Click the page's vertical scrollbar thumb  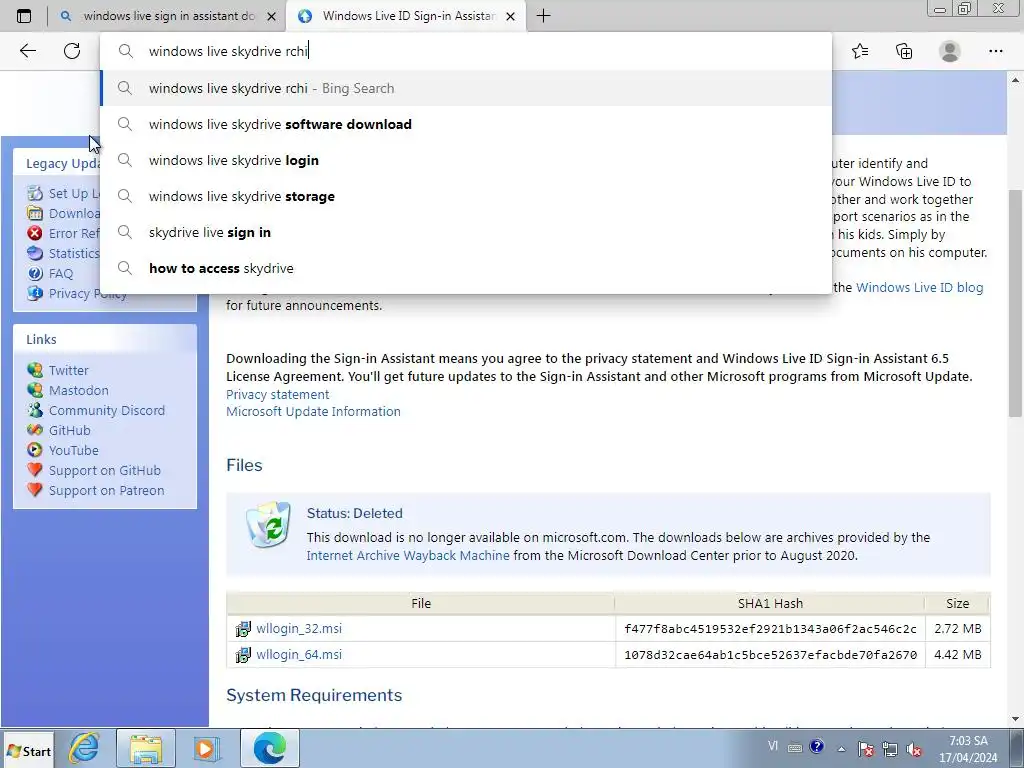[1015, 304]
